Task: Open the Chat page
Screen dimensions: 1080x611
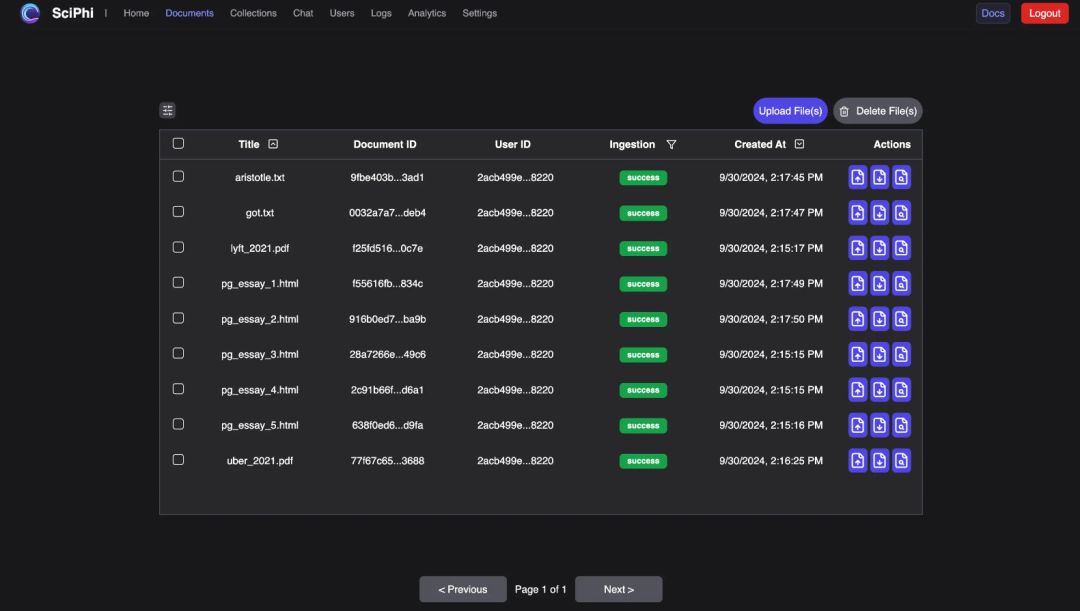Action: (x=303, y=13)
